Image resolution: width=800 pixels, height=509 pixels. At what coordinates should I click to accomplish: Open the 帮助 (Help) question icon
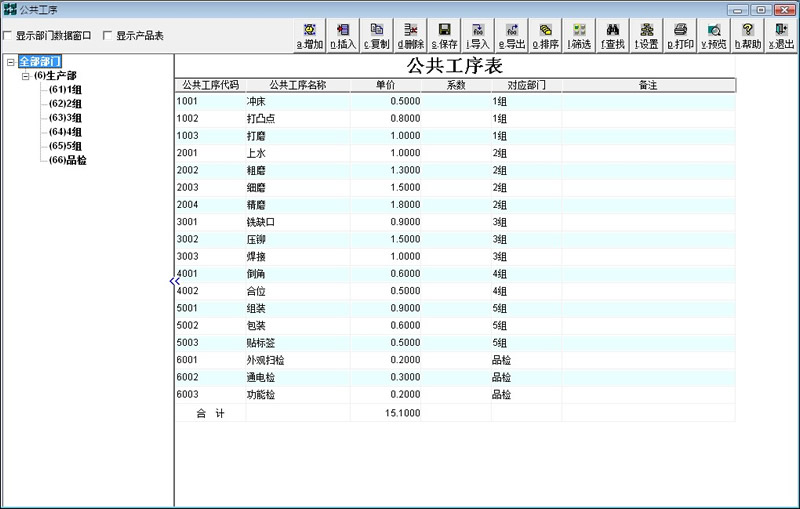click(747, 36)
